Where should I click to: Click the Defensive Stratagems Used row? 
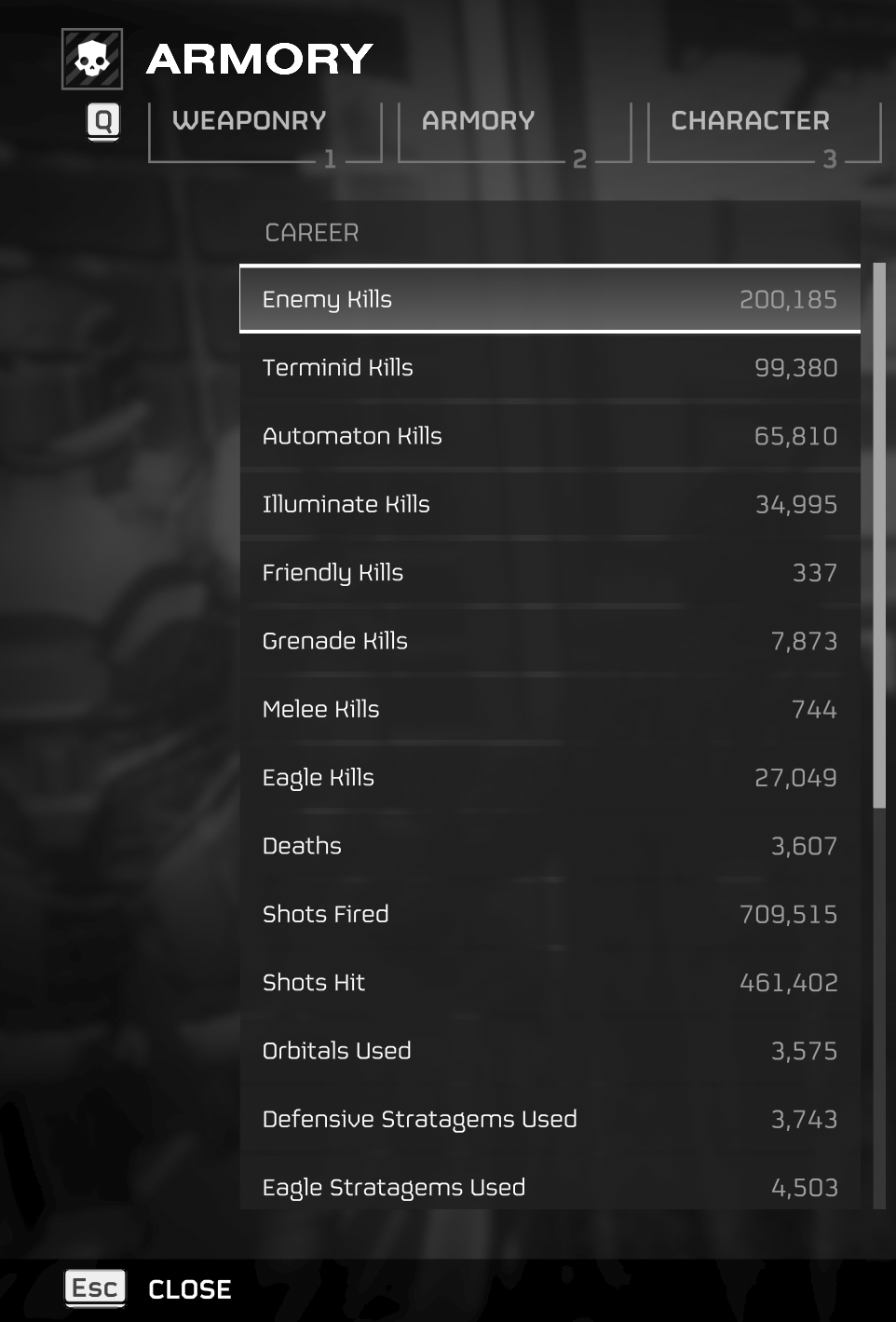click(550, 1119)
